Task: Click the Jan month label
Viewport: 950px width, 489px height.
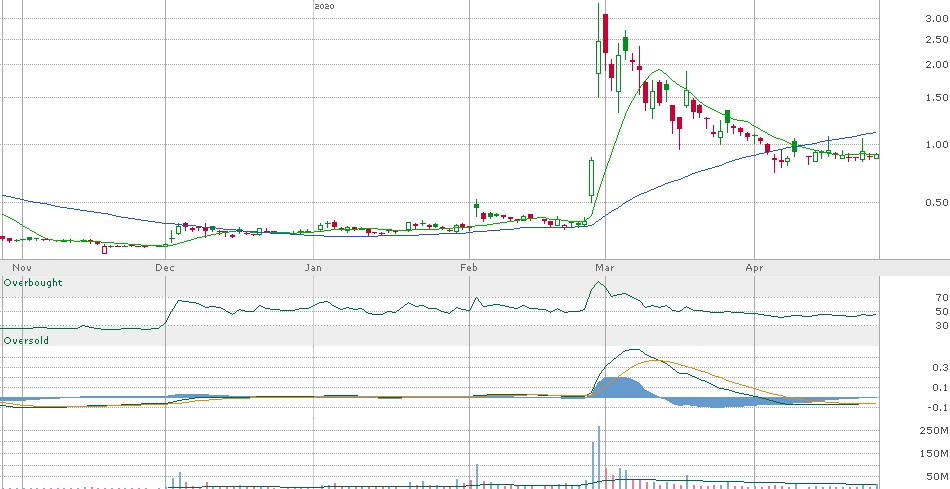Action: pos(313,267)
